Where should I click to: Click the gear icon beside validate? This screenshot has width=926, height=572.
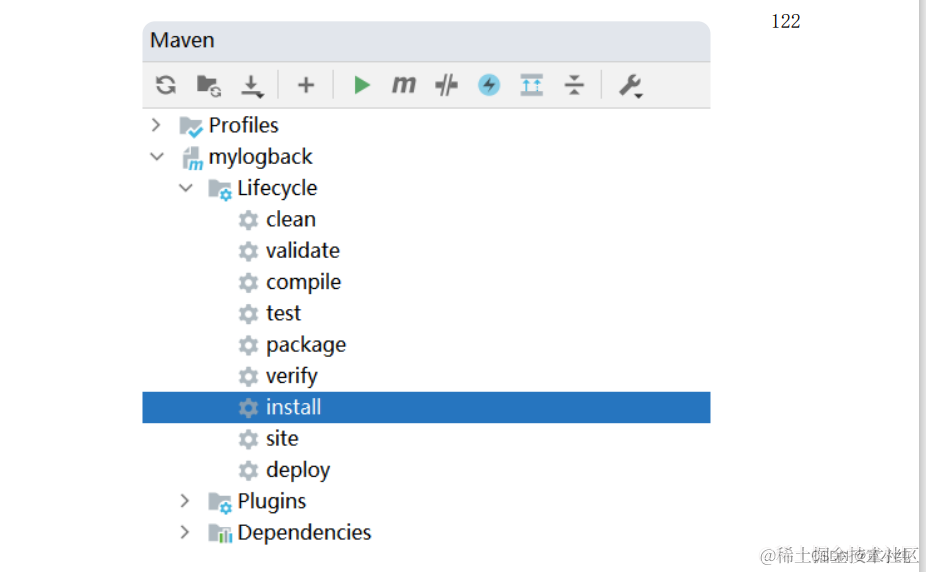249,251
